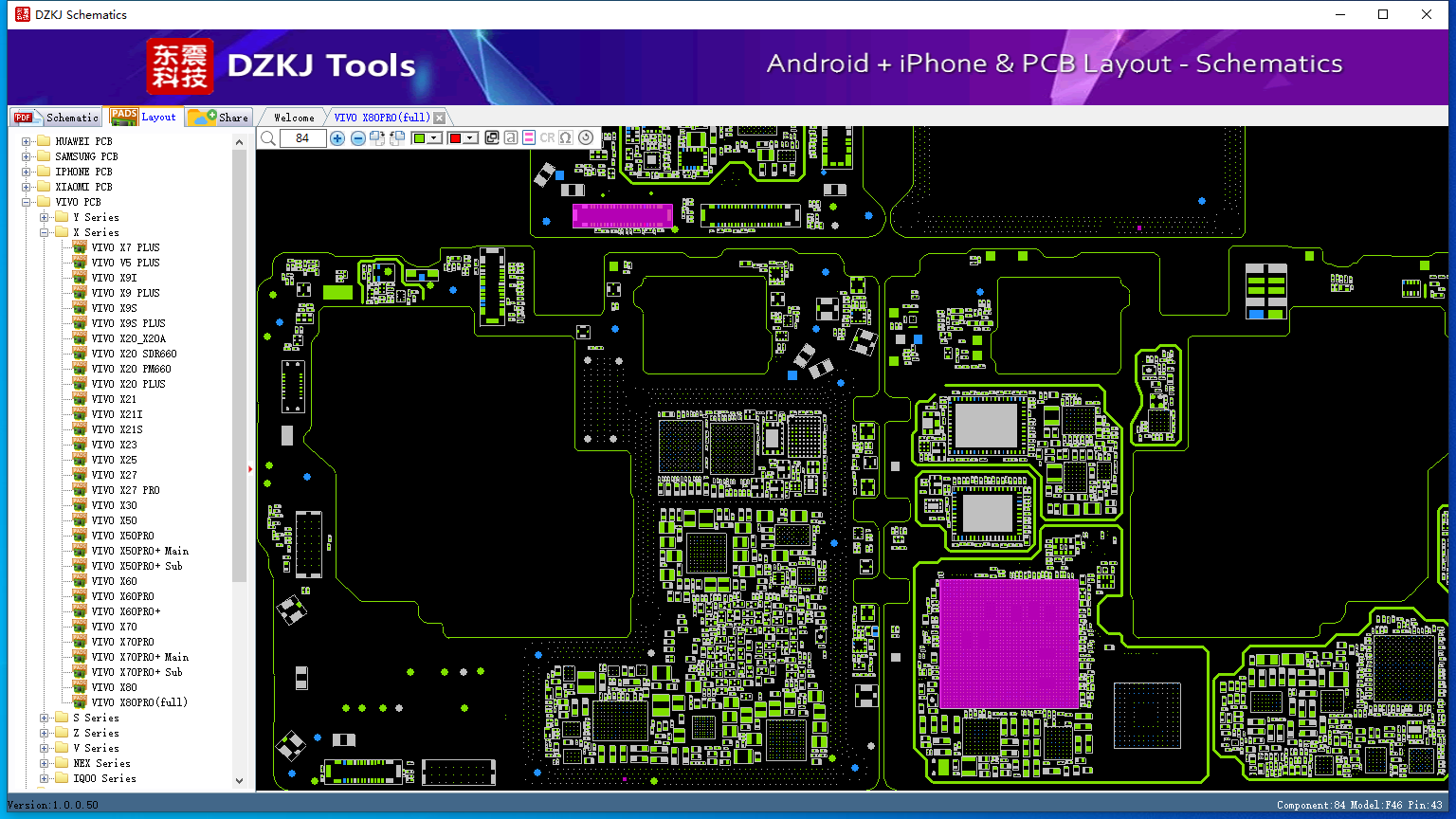Toggle the Omega symbol toolbar button
The image size is (1456, 819).
point(566,138)
